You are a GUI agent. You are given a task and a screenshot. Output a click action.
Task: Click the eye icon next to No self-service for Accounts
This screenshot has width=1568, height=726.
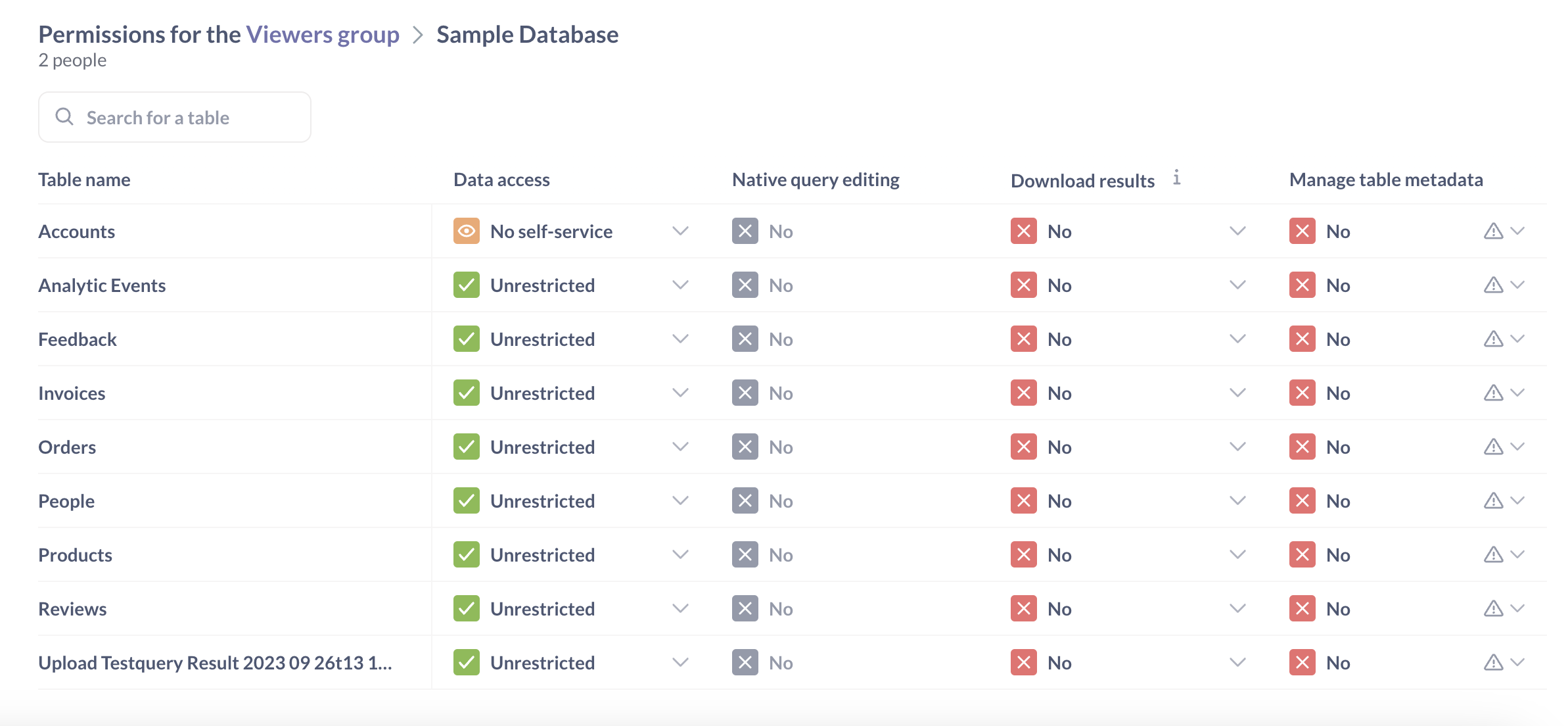pos(466,231)
